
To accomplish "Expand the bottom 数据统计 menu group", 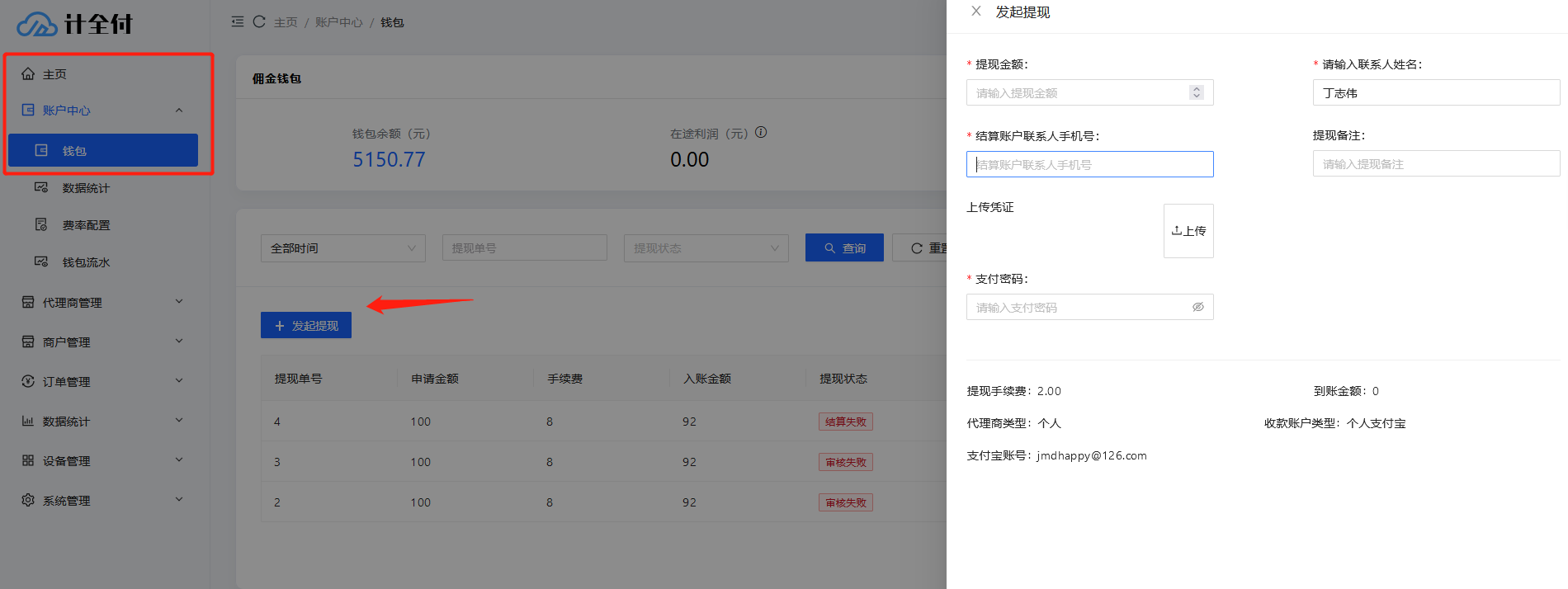I will (103, 422).
